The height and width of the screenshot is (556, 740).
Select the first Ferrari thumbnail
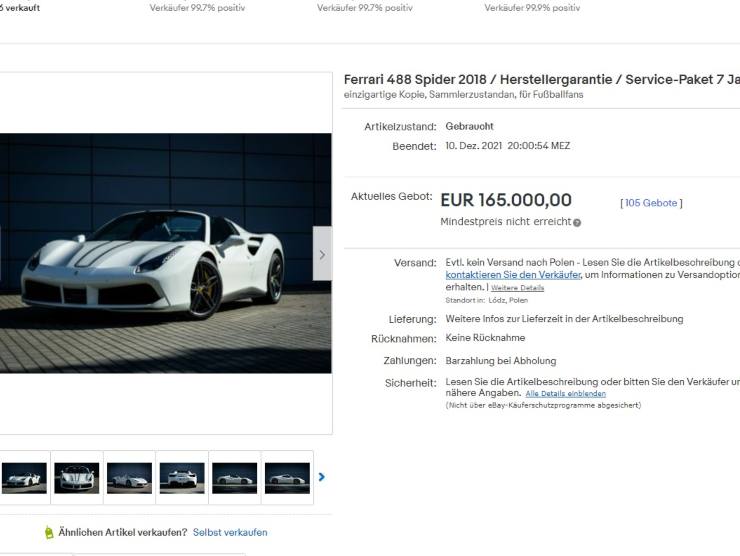pyautogui.click(x=24, y=478)
